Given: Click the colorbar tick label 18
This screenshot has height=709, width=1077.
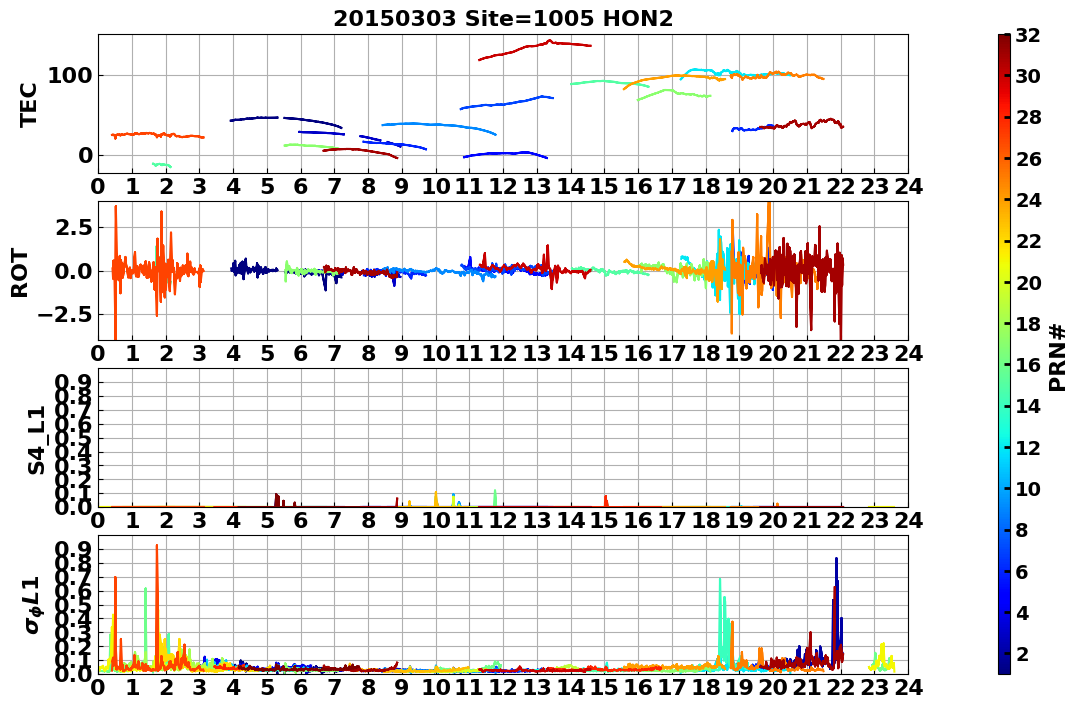Looking at the screenshot, I should click(x=1028, y=324).
